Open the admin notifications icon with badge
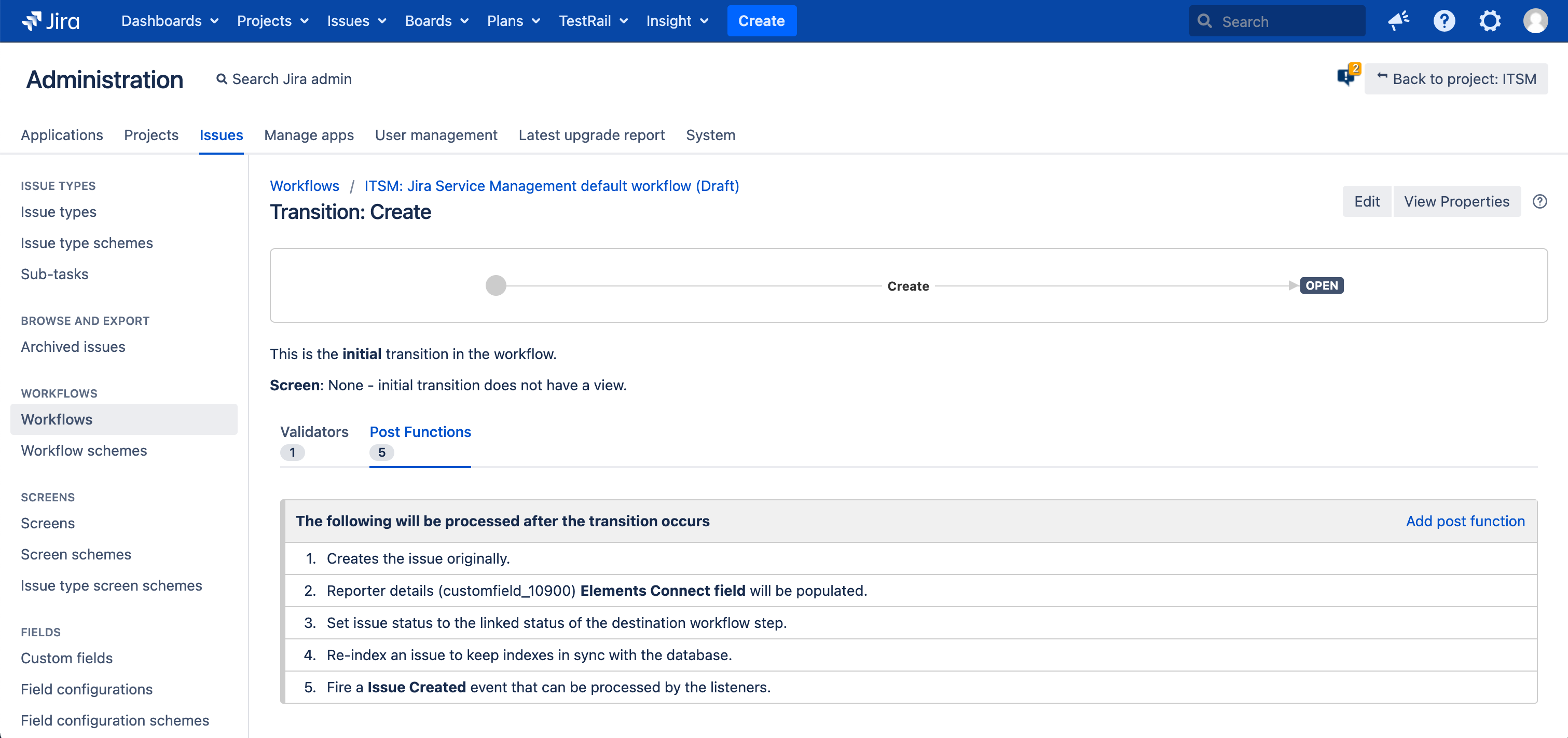Screen dimensions: 1568x738 coord(1346,77)
